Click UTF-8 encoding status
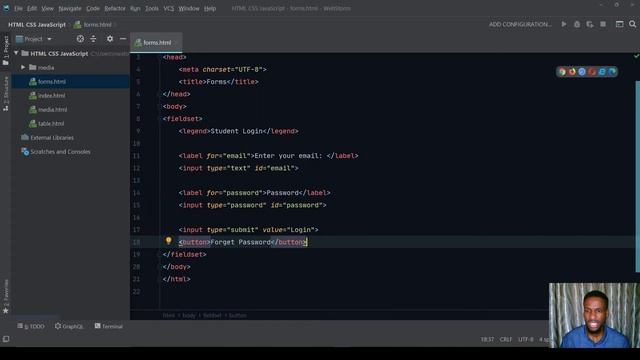The width and height of the screenshot is (640, 360). [525, 339]
